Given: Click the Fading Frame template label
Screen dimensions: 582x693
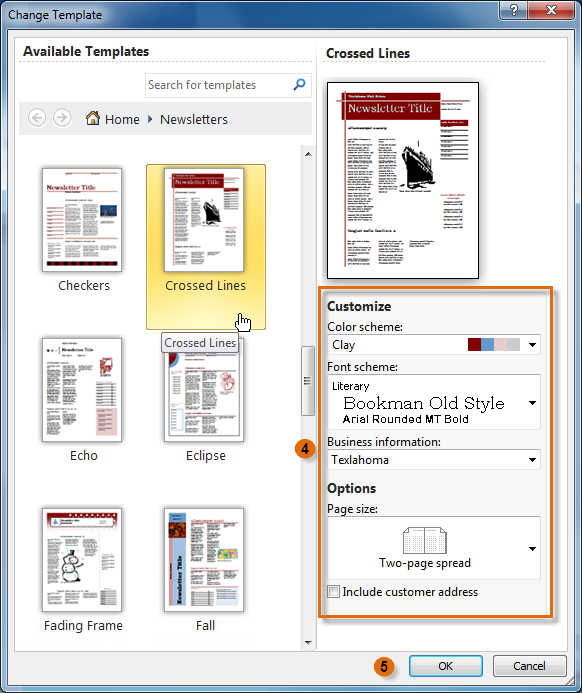Looking at the screenshot, I should 83,626.
